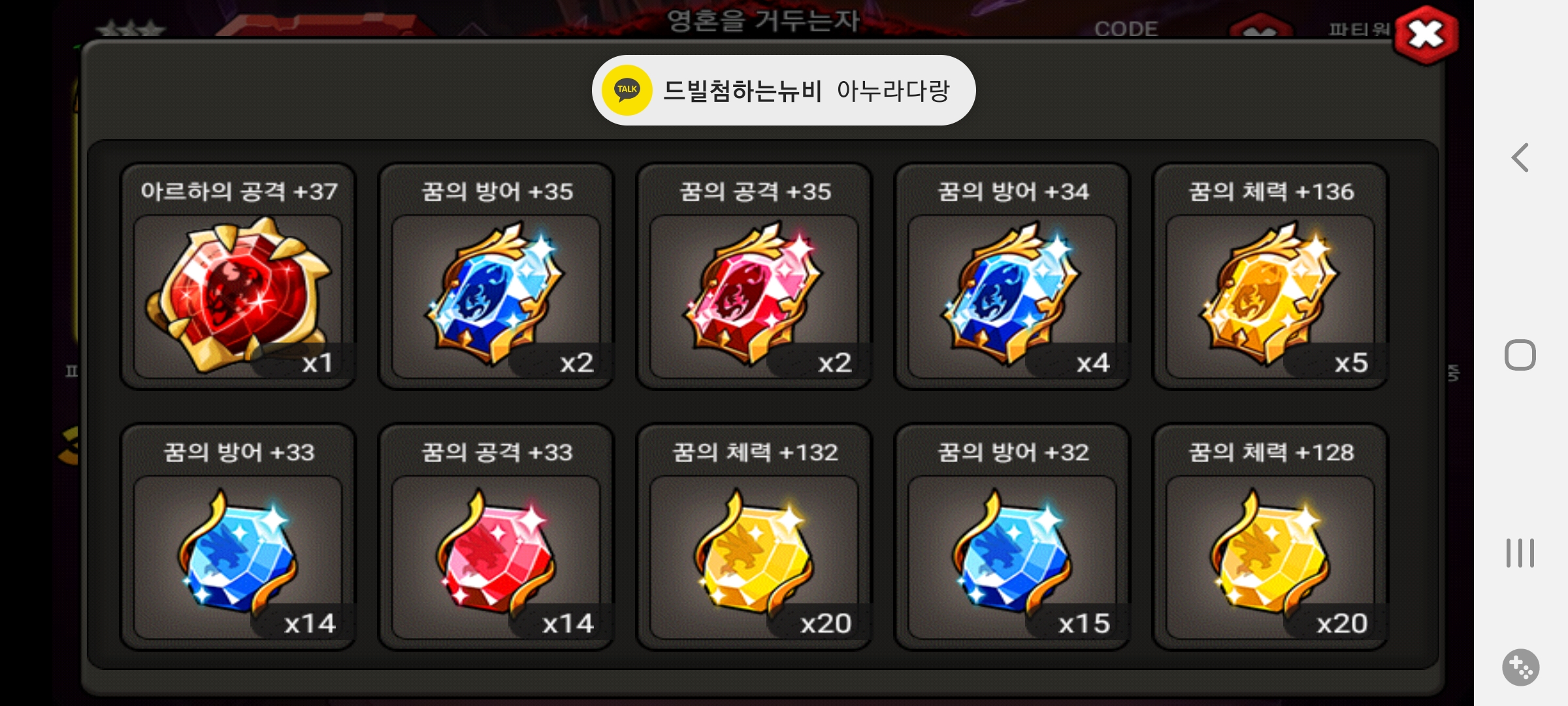The image size is (1568, 706).
Task: Tap the 파티원 tab at top
Action: pyautogui.click(x=1359, y=29)
